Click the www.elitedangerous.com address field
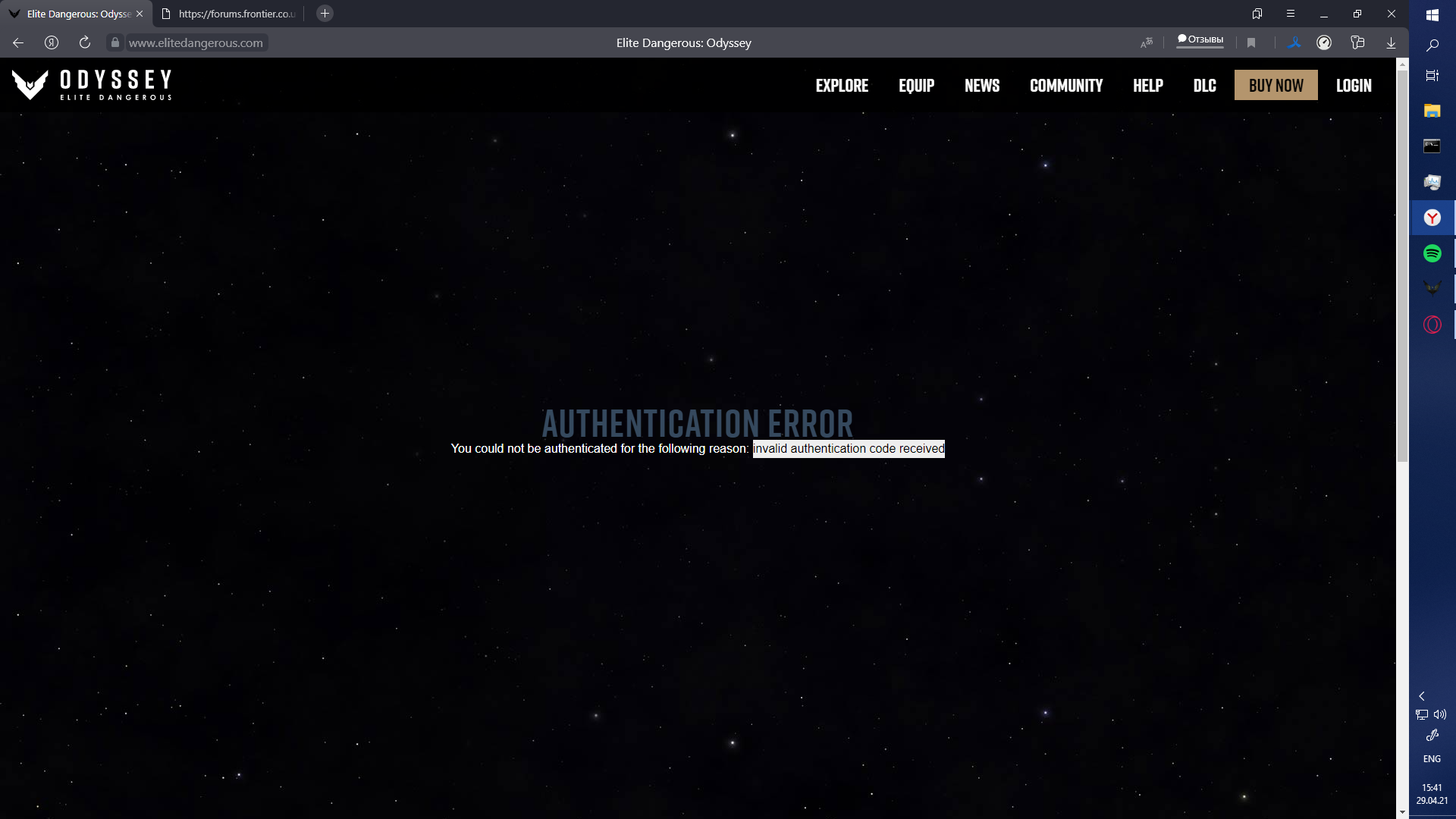The image size is (1456, 819). click(196, 42)
